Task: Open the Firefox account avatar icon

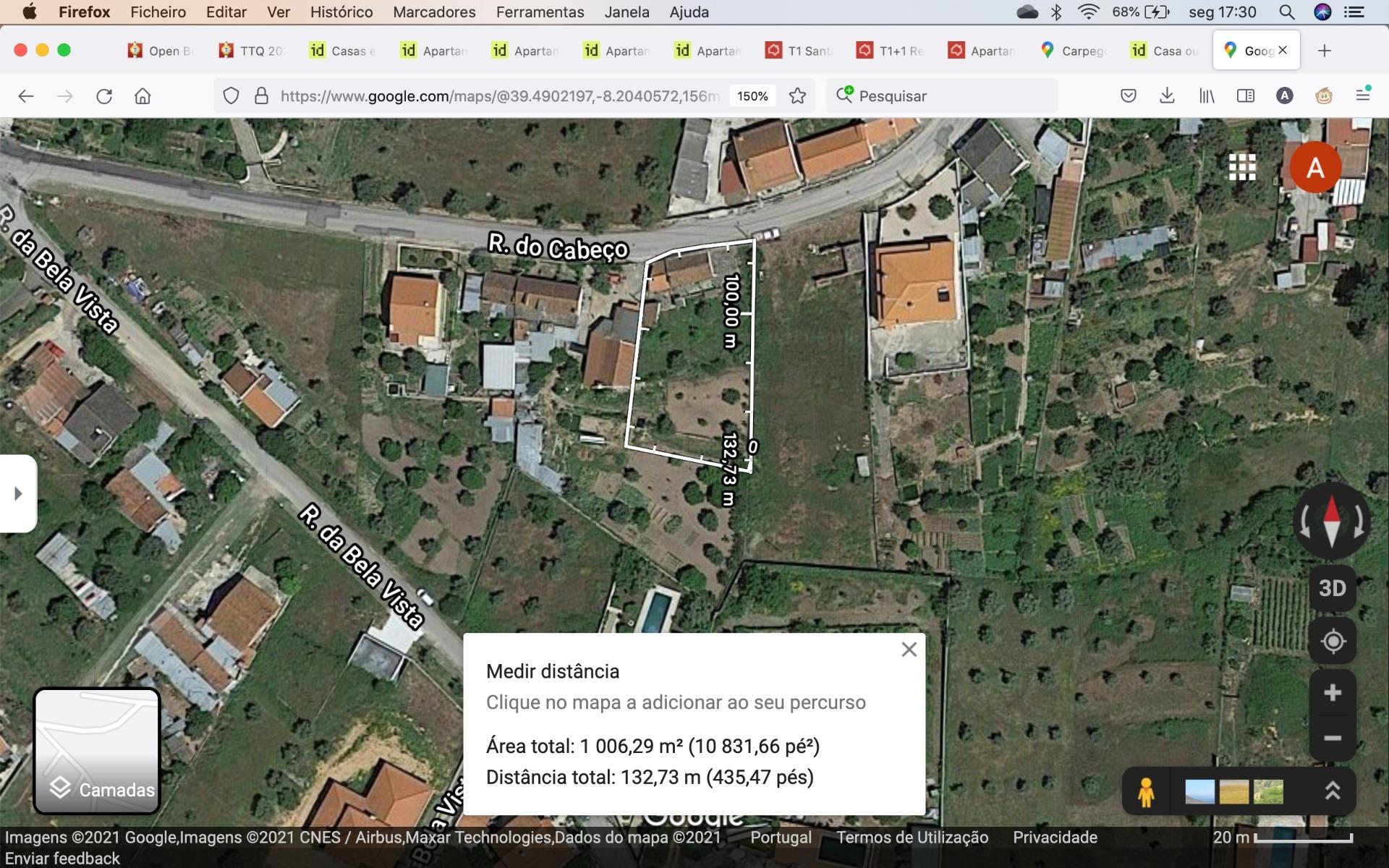Action: pyautogui.click(x=1284, y=95)
